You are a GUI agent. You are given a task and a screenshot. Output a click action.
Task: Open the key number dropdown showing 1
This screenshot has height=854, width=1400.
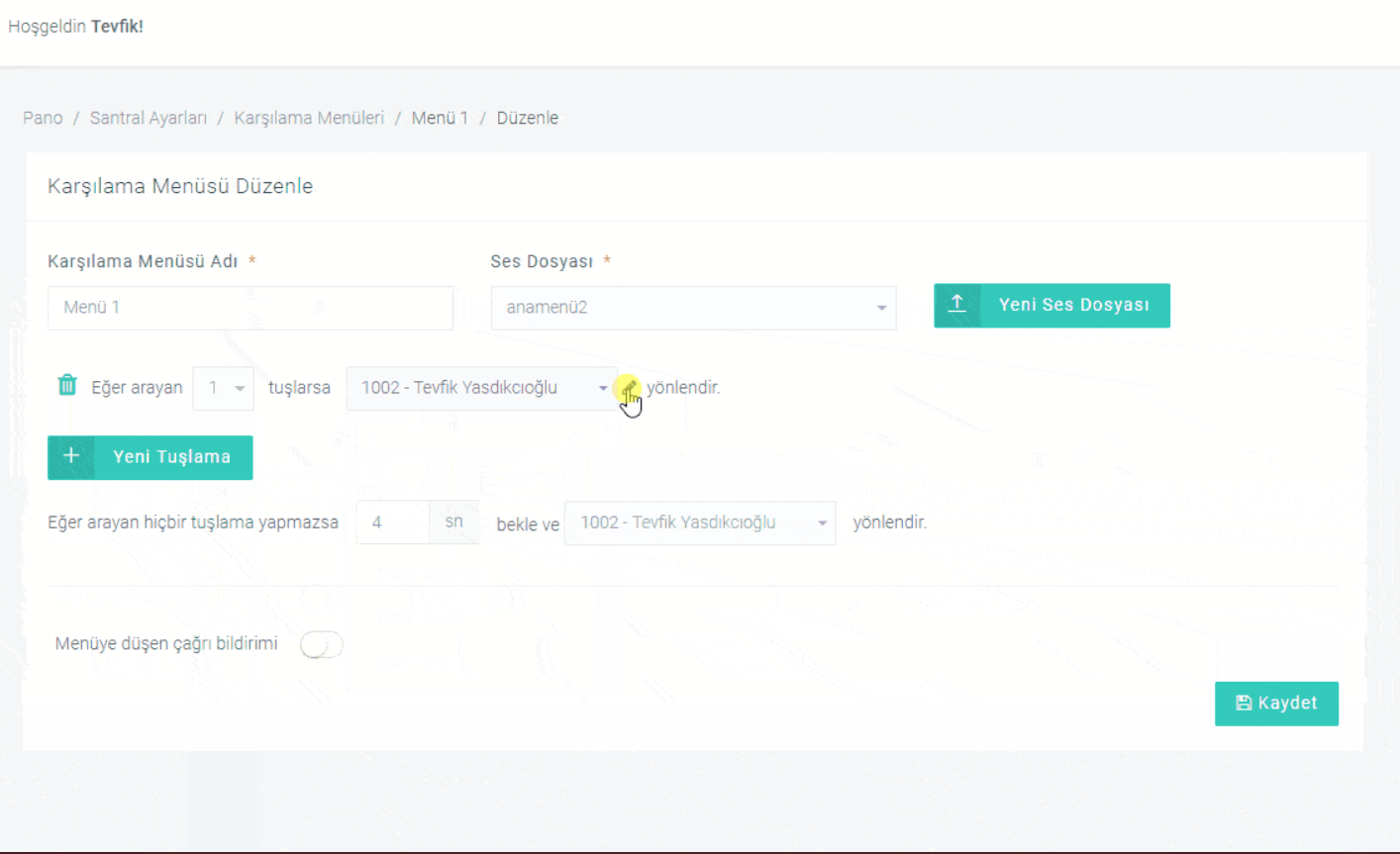pos(224,388)
